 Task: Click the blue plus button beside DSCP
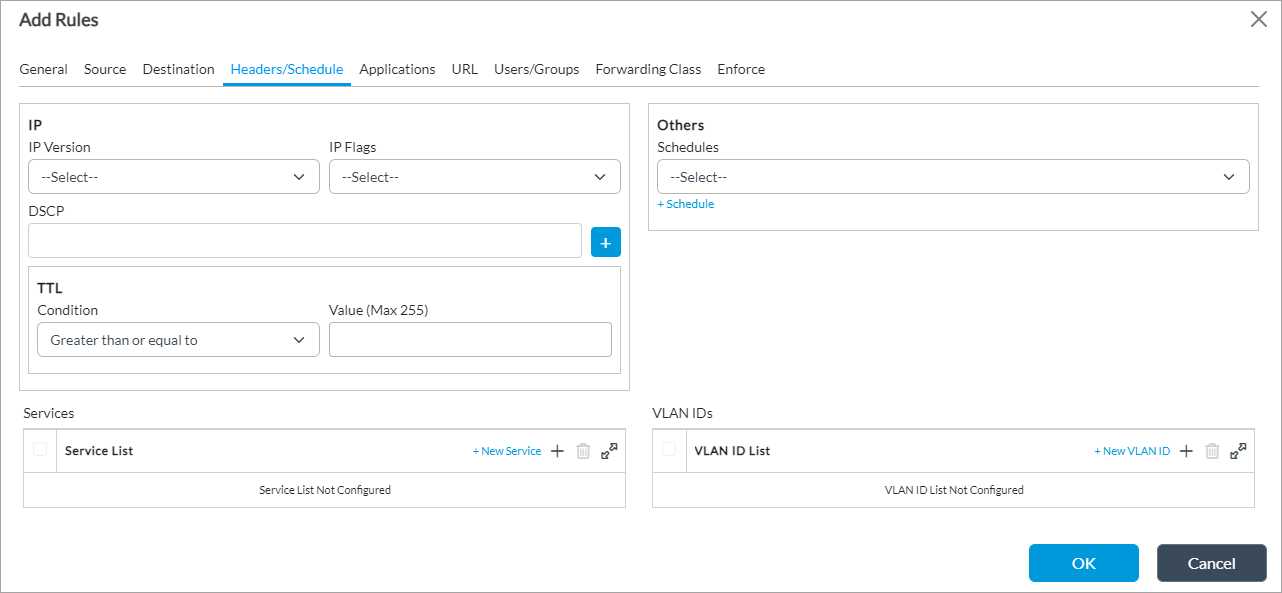[605, 242]
